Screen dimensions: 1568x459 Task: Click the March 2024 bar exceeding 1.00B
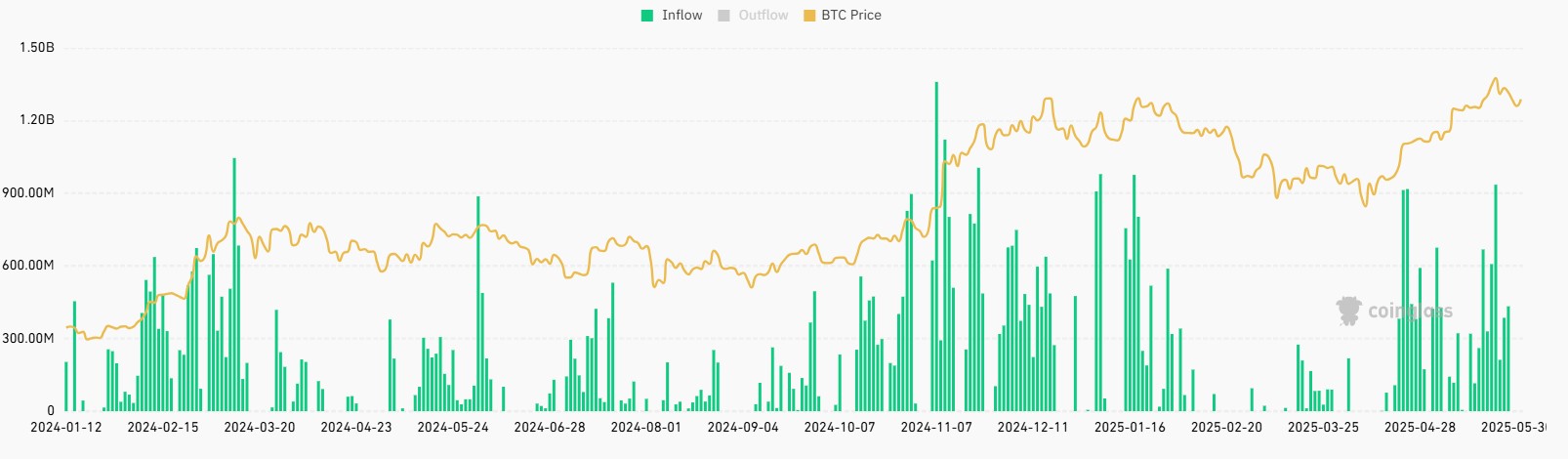[234, 284]
